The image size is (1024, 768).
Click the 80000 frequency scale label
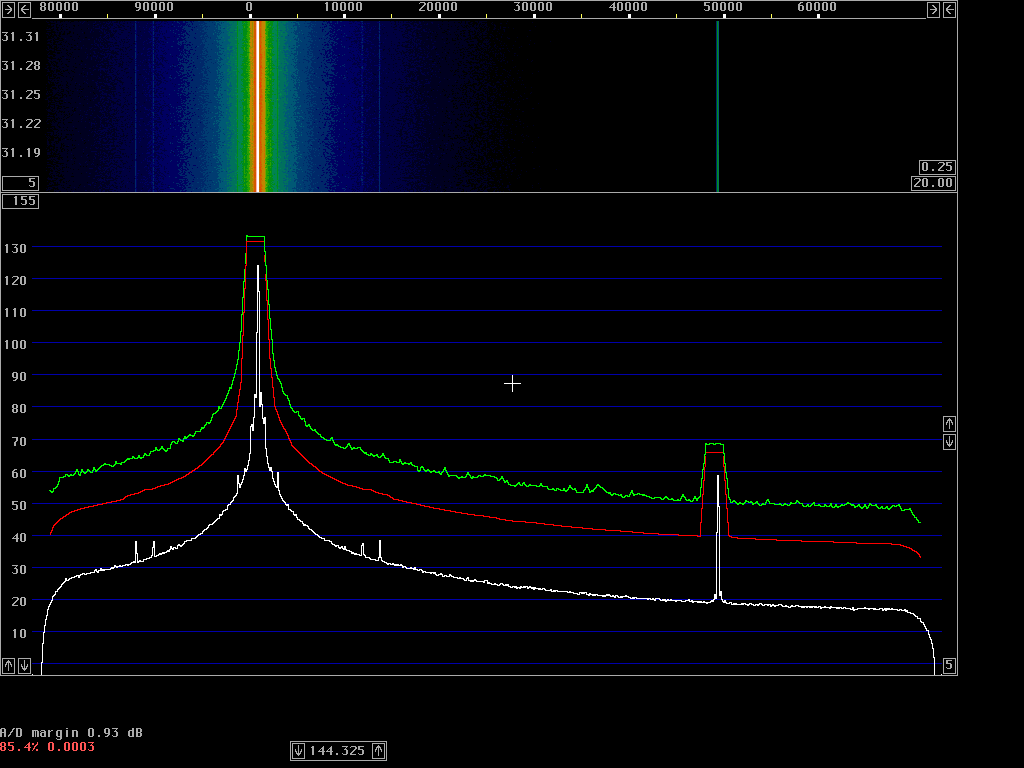pyautogui.click(x=59, y=7)
